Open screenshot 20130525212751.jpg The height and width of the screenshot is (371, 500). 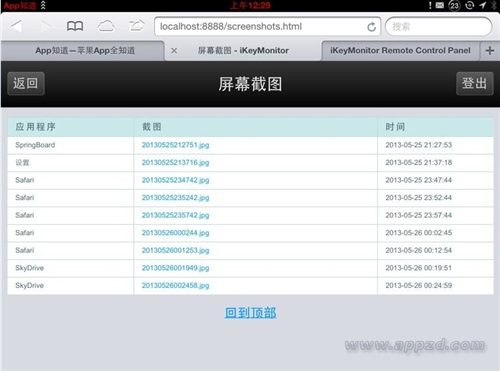click(175, 145)
